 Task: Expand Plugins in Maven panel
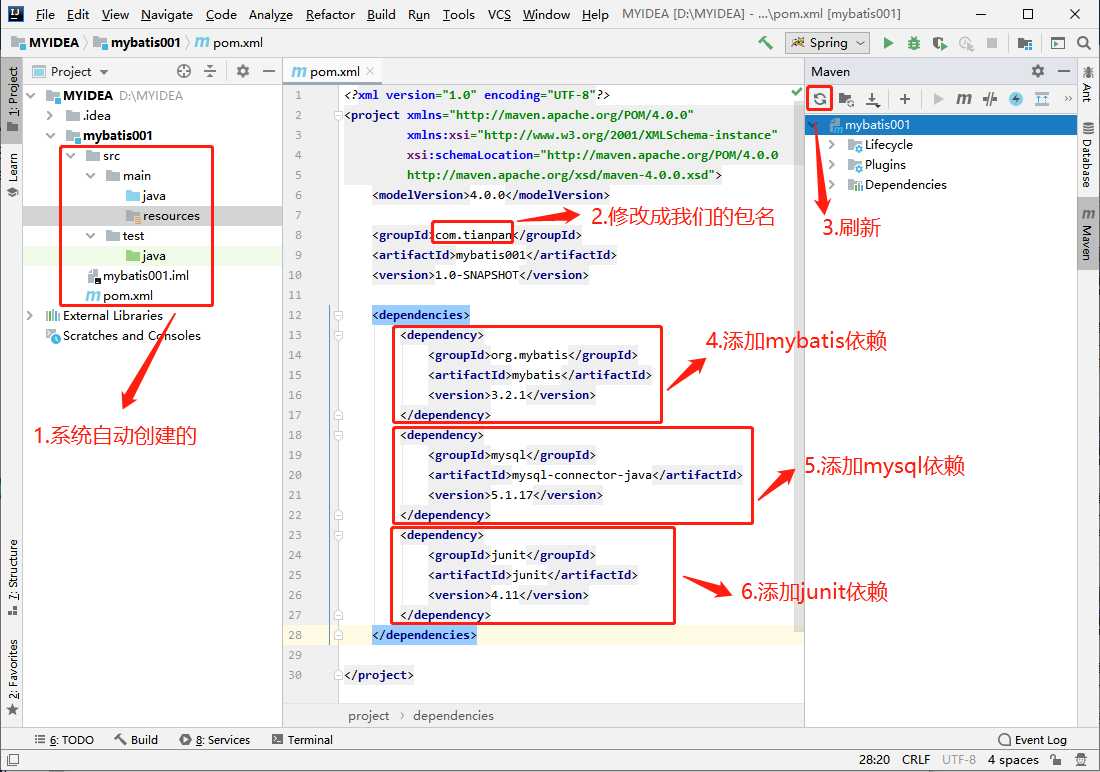[x=832, y=165]
